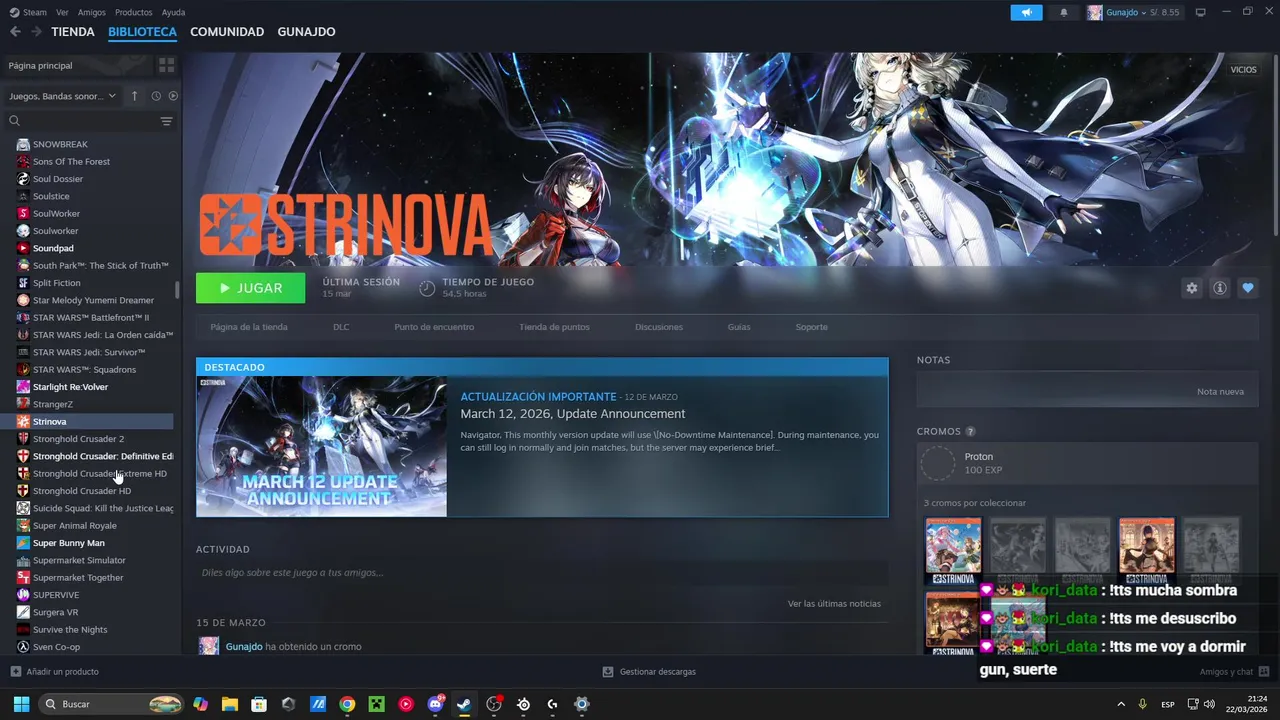
Task: Open Copilot from taskbar
Action: 200,704
